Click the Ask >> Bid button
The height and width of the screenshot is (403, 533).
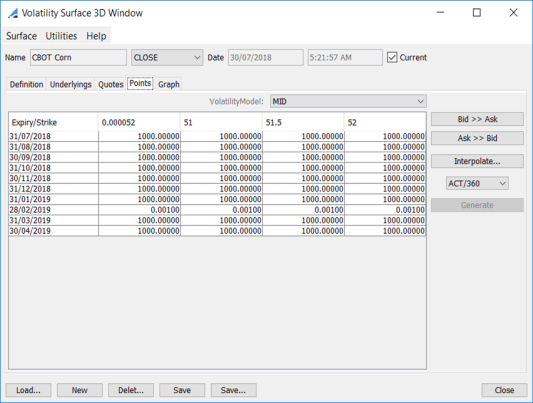477,138
